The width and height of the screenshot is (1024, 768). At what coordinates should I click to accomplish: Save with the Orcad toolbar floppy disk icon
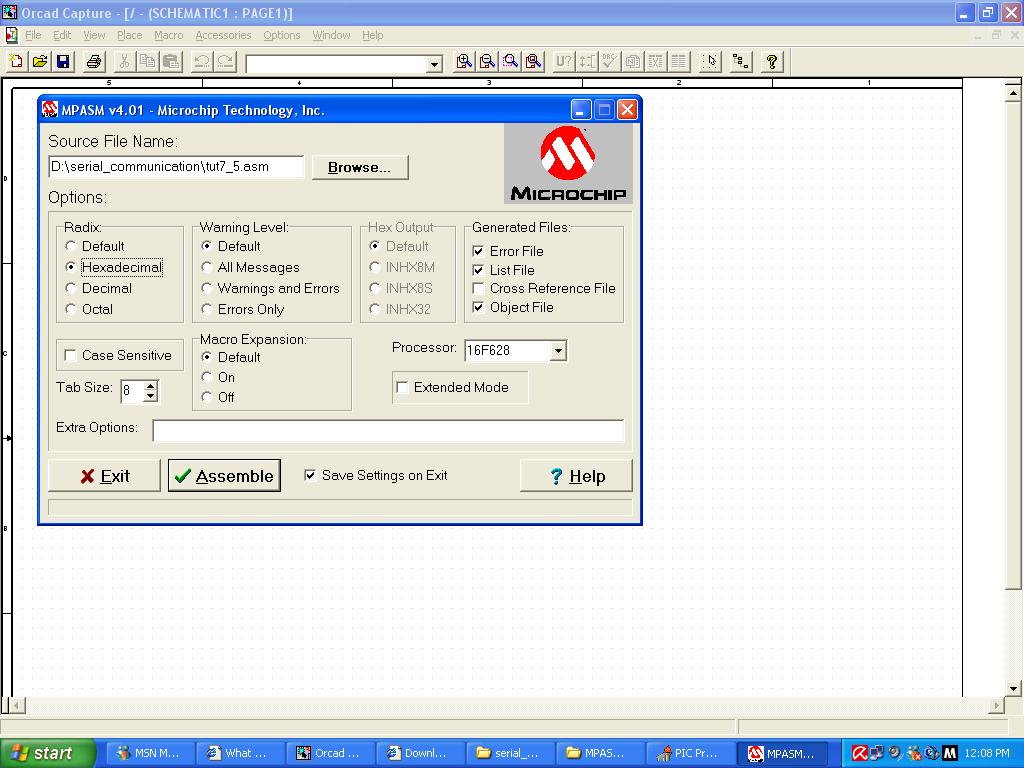(x=63, y=61)
